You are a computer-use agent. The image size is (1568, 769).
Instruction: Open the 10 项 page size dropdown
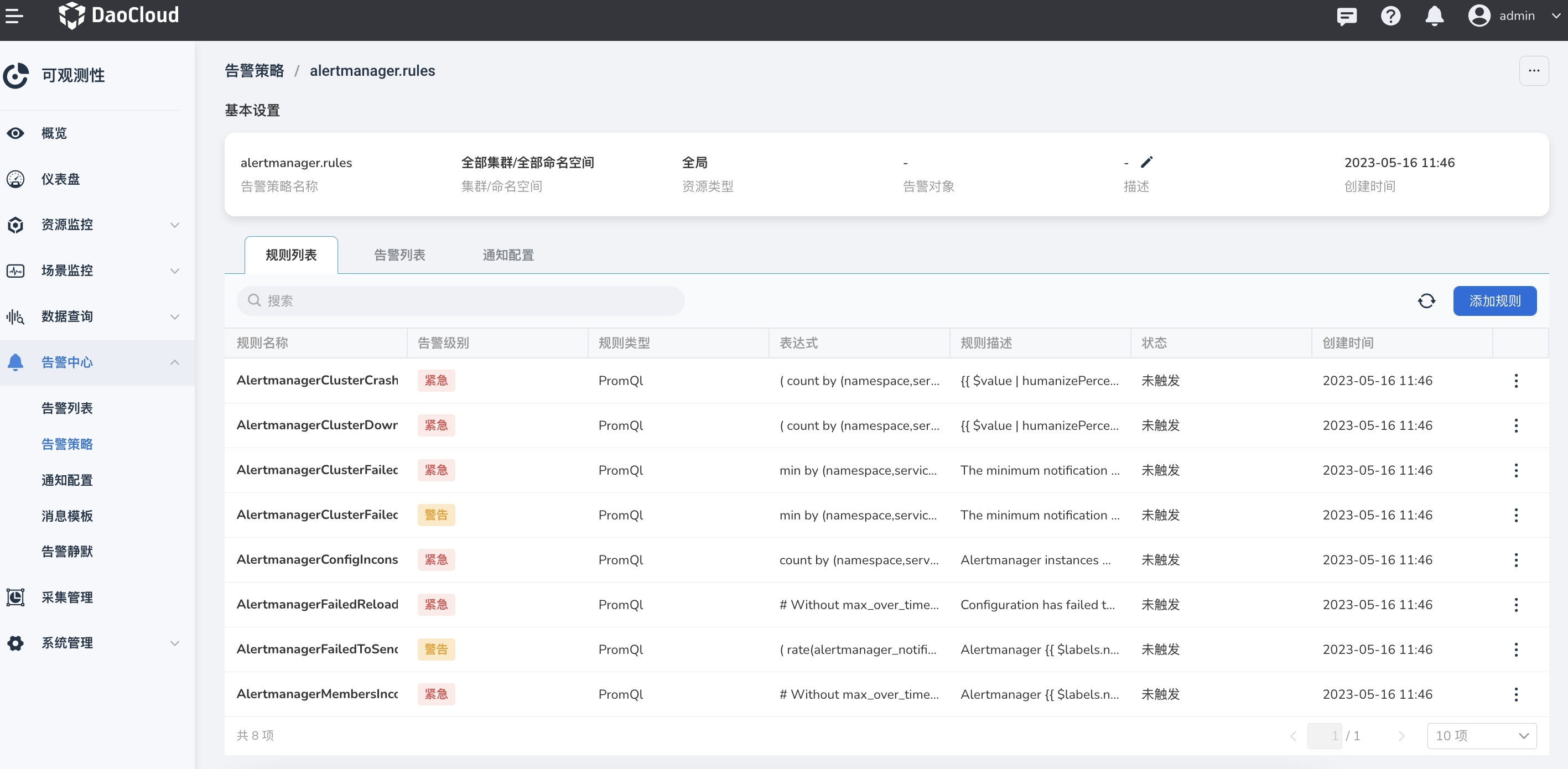(1482, 735)
